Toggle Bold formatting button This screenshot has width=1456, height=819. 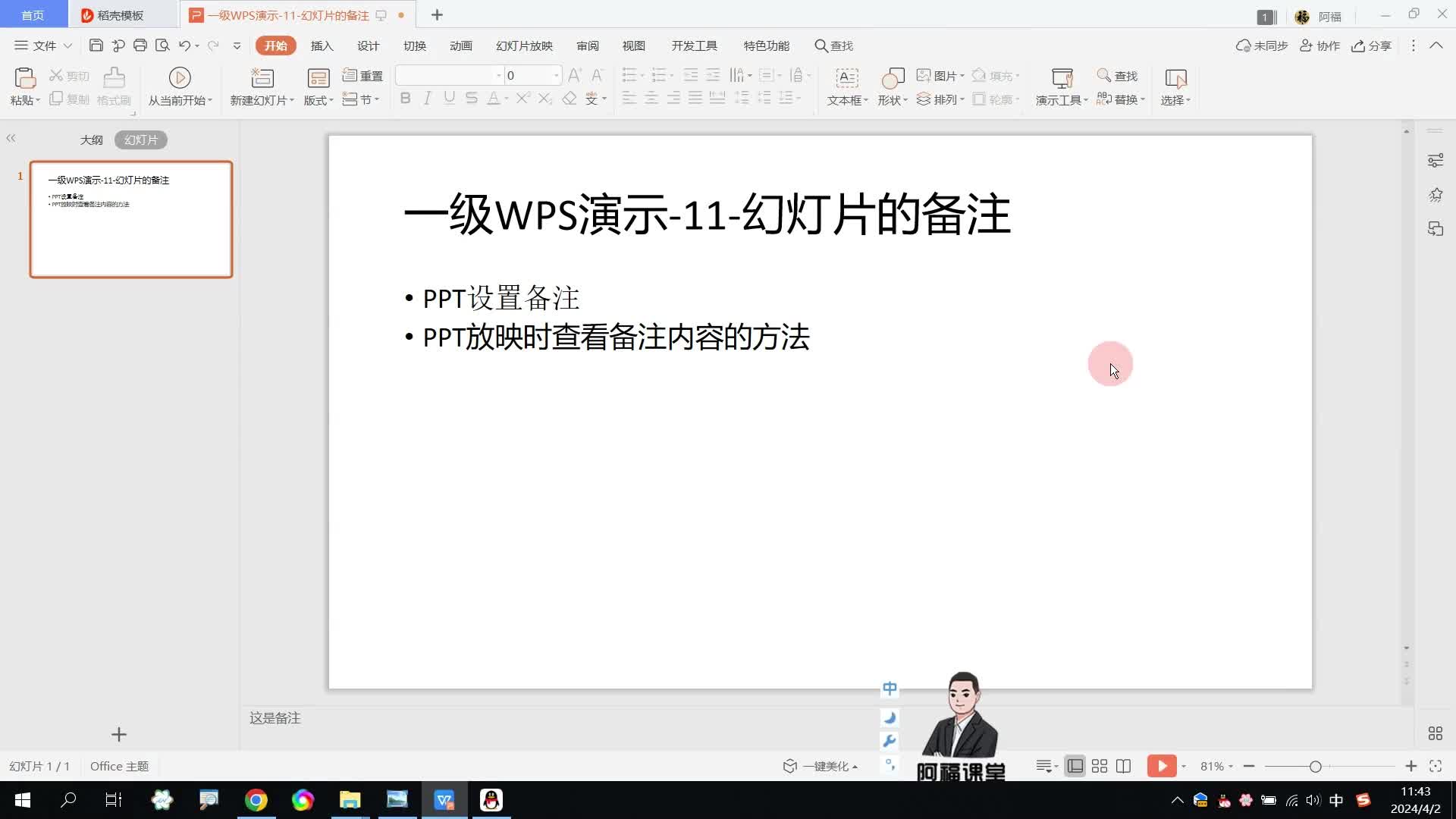[x=405, y=99]
